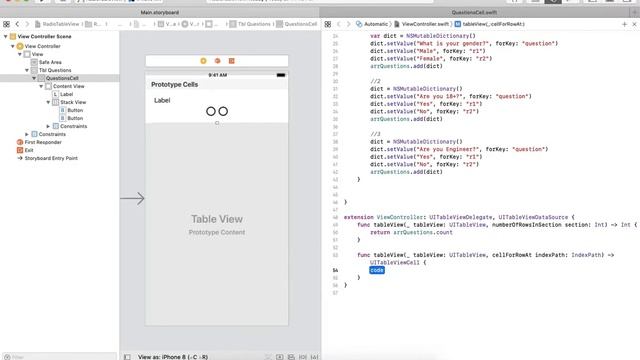Click the 'What is your gender?' code line
The height and width of the screenshot is (360, 640).
coord(464,43)
